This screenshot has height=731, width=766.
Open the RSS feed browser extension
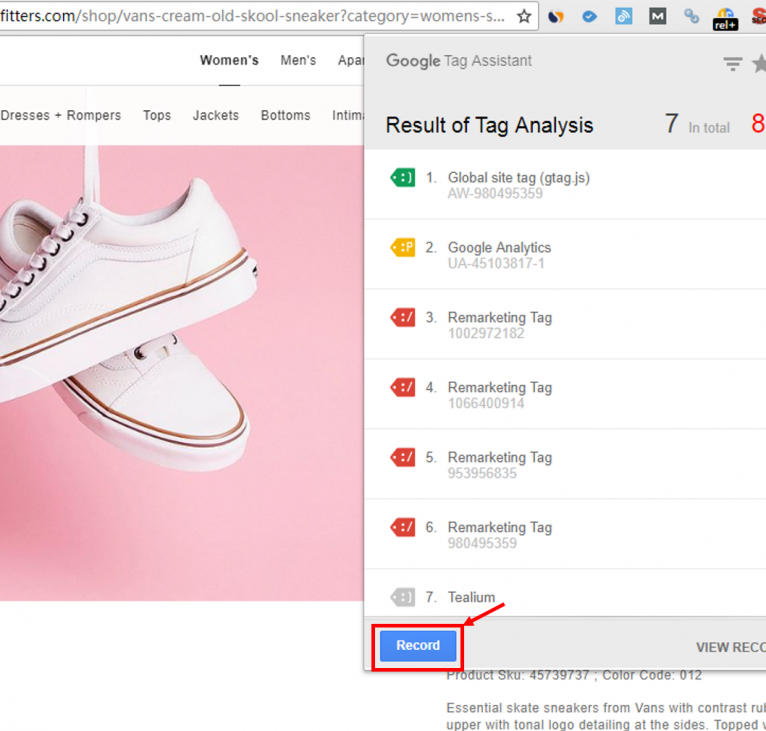pos(623,16)
